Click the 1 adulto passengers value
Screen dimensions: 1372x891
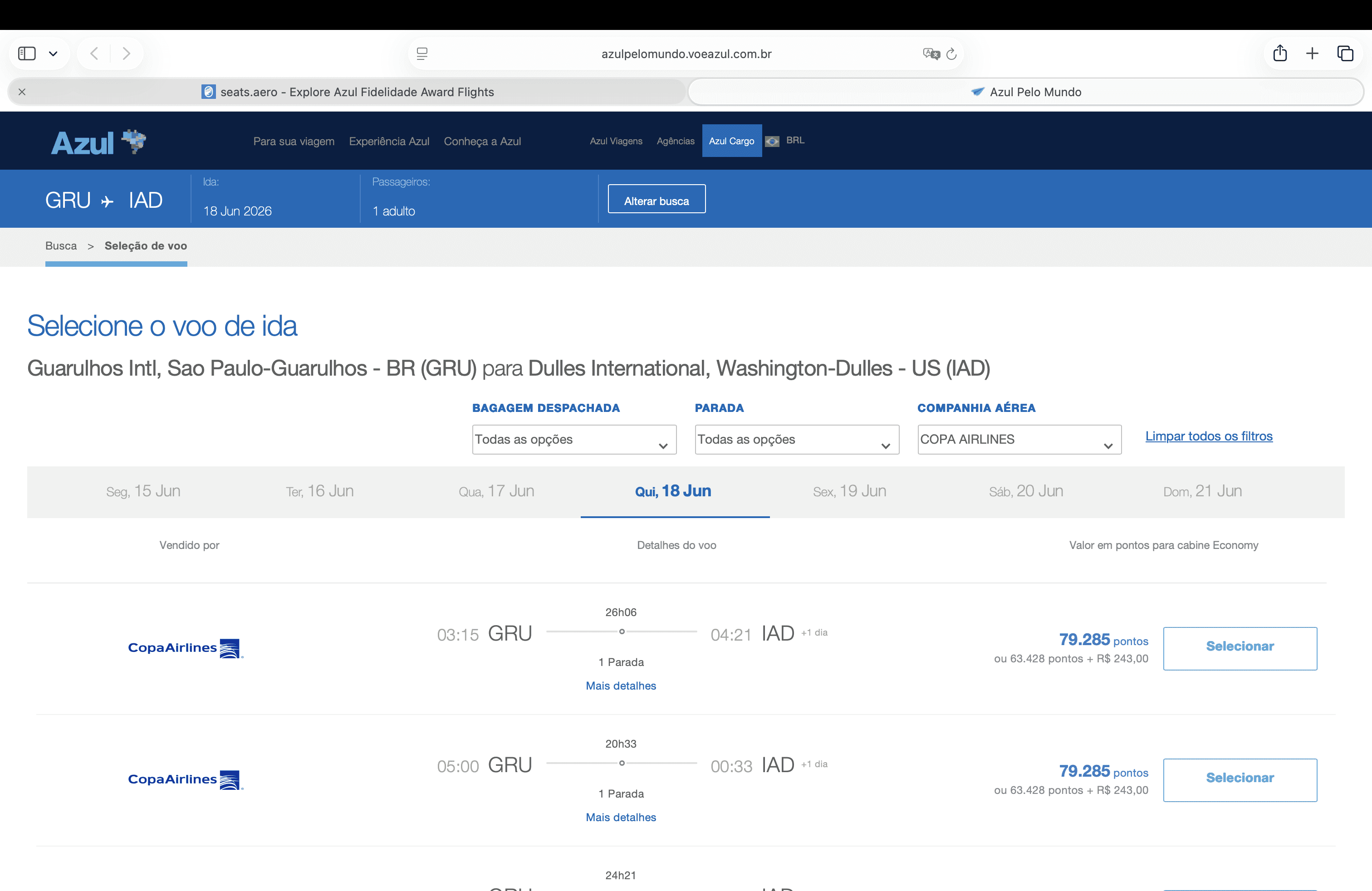point(394,211)
